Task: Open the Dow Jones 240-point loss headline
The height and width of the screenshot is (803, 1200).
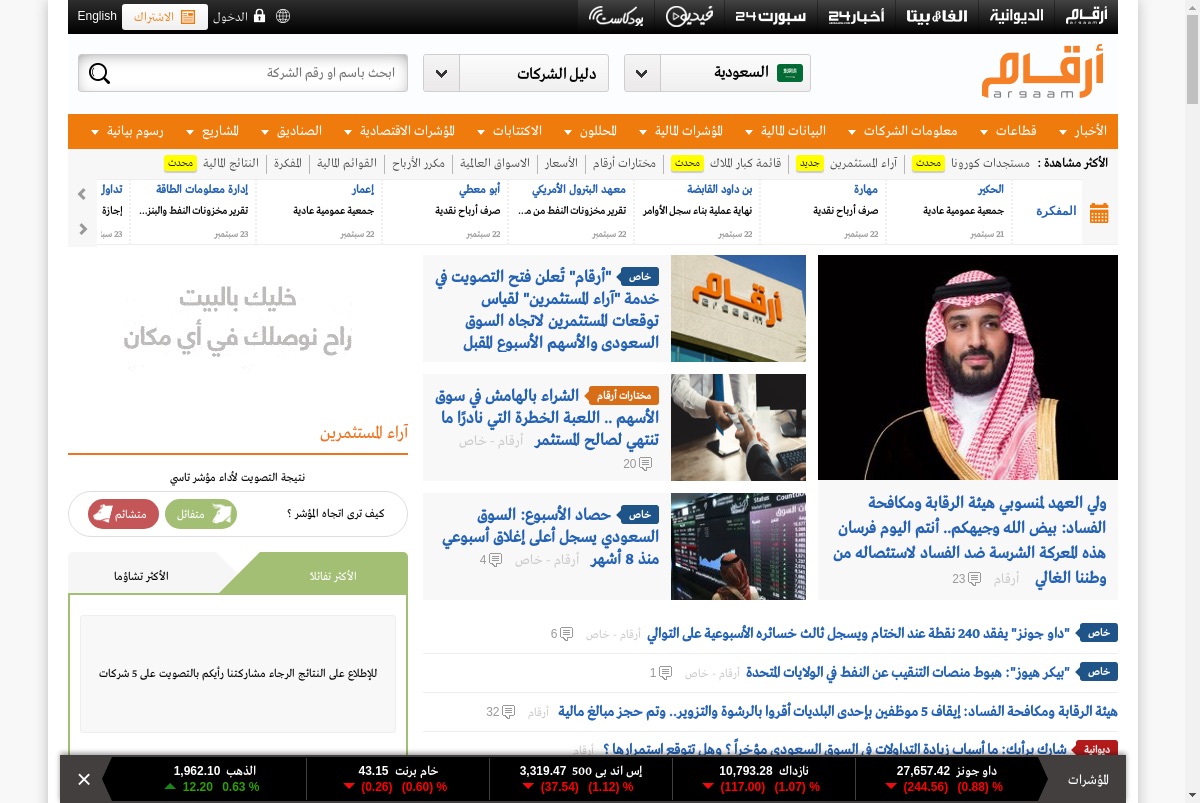Action: 858,633
